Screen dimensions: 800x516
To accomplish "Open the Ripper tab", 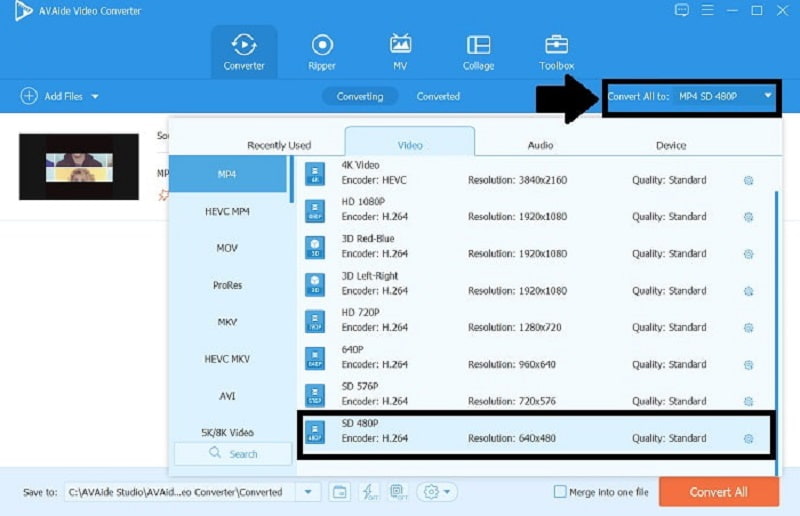I will tap(322, 52).
